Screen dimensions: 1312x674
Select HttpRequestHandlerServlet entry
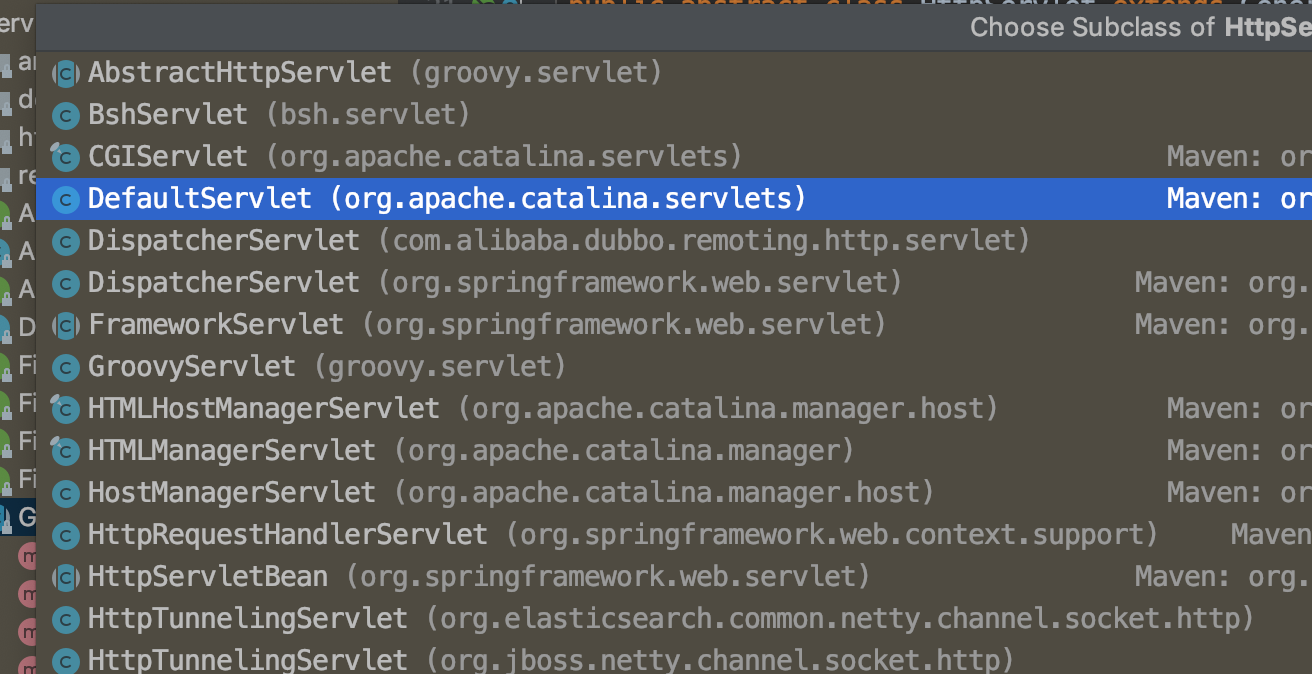click(674, 535)
